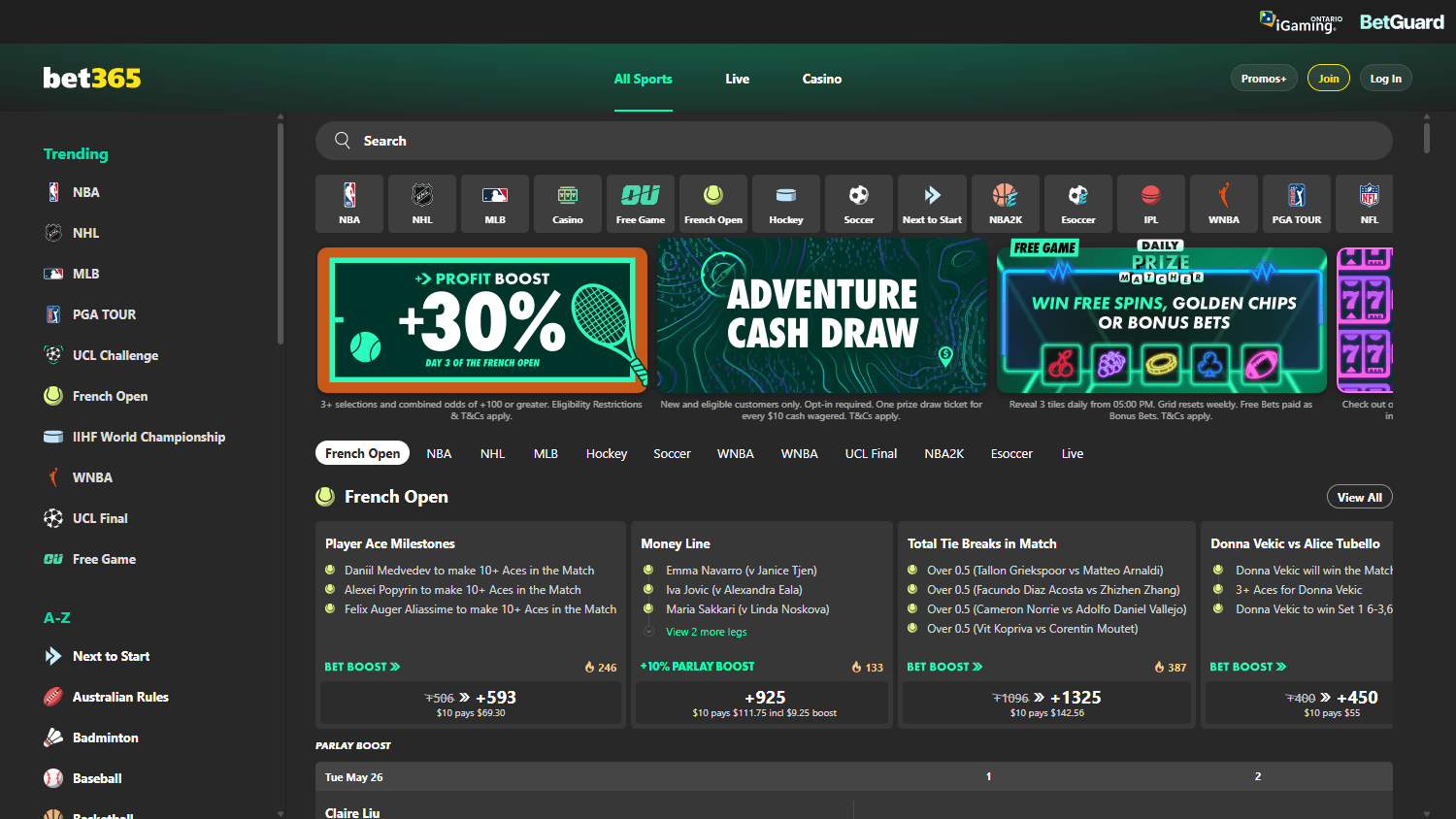The height and width of the screenshot is (819, 1456).
Task: Switch to Live tab in header
Action: click(737, 79)
